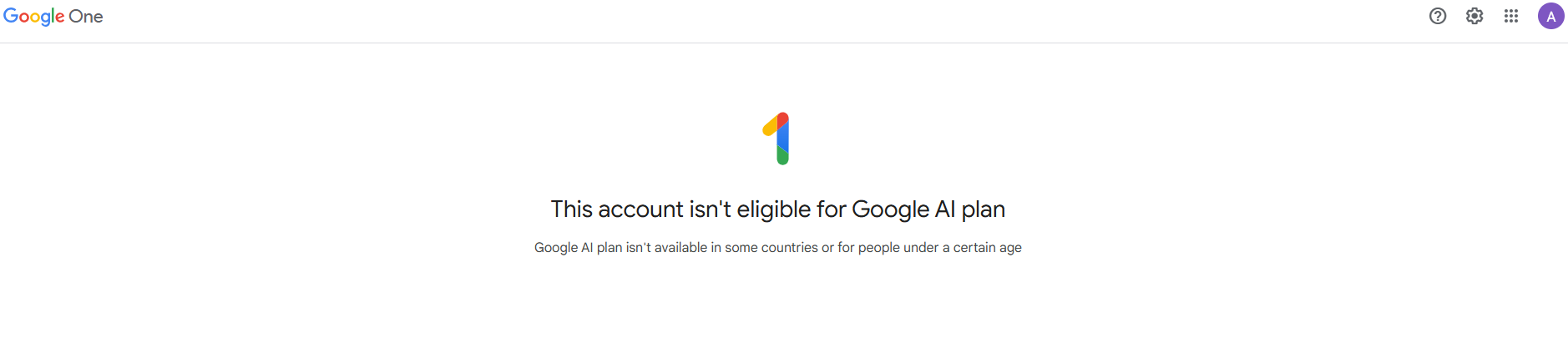
Task: Click the words certain age in subtext
Action: pos(988,248)
